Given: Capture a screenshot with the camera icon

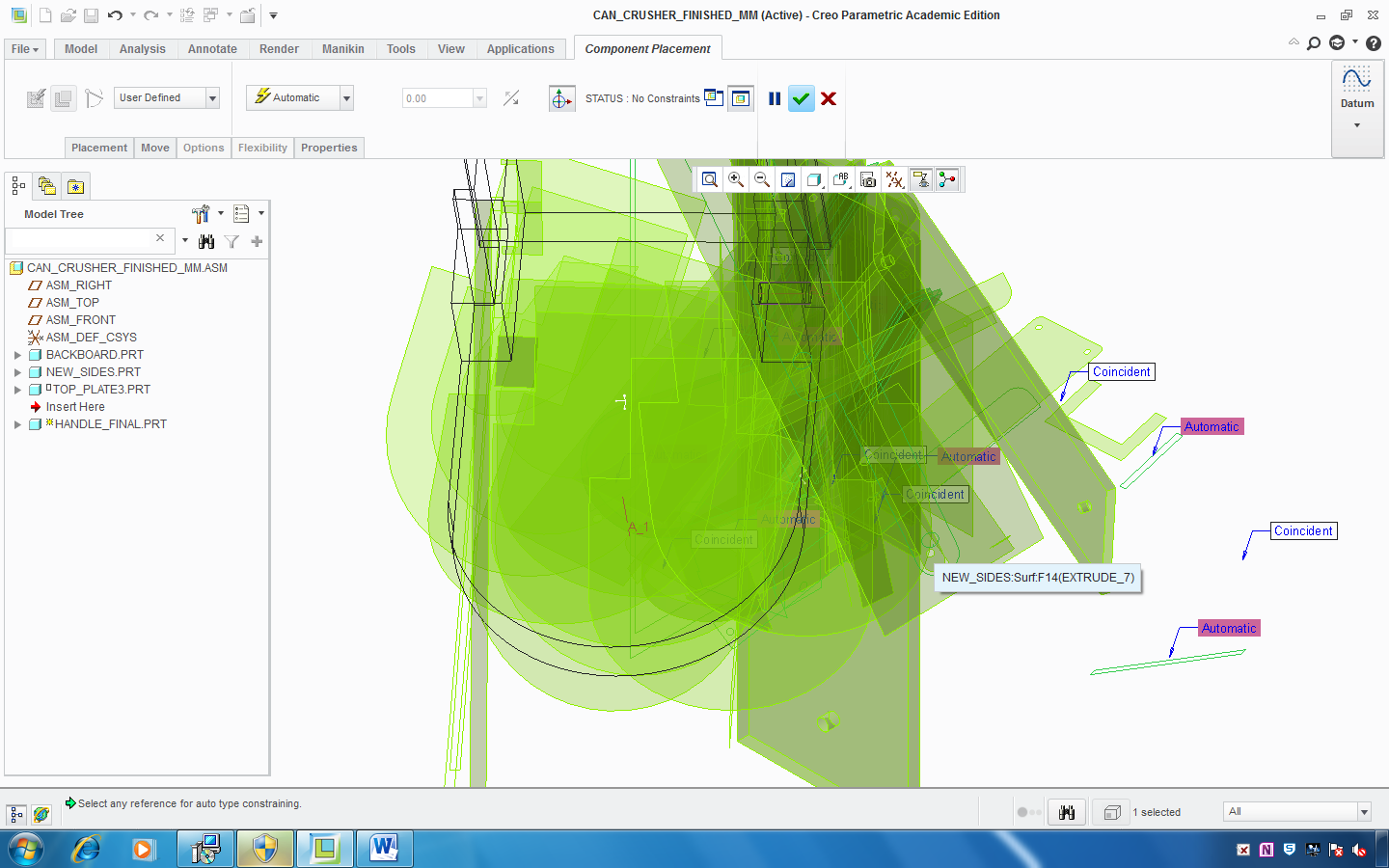Looking at the screenshot, I should coord(867,179).
